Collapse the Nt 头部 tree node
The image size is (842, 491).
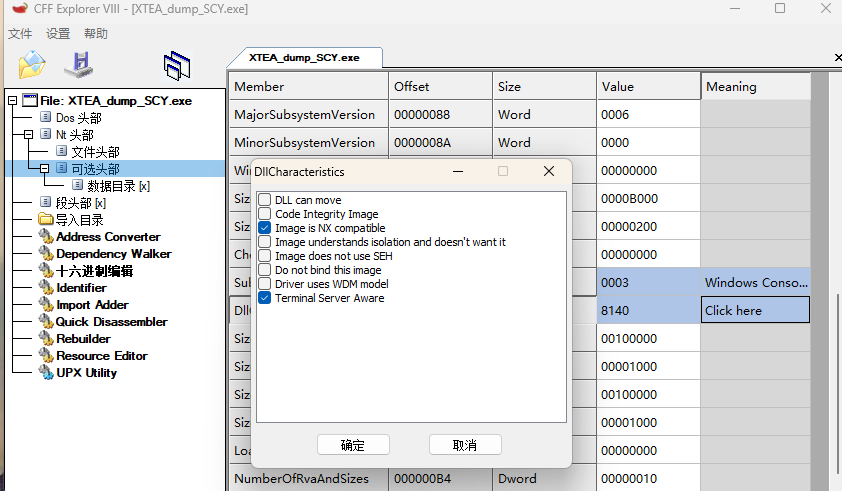tap(29, 134)
